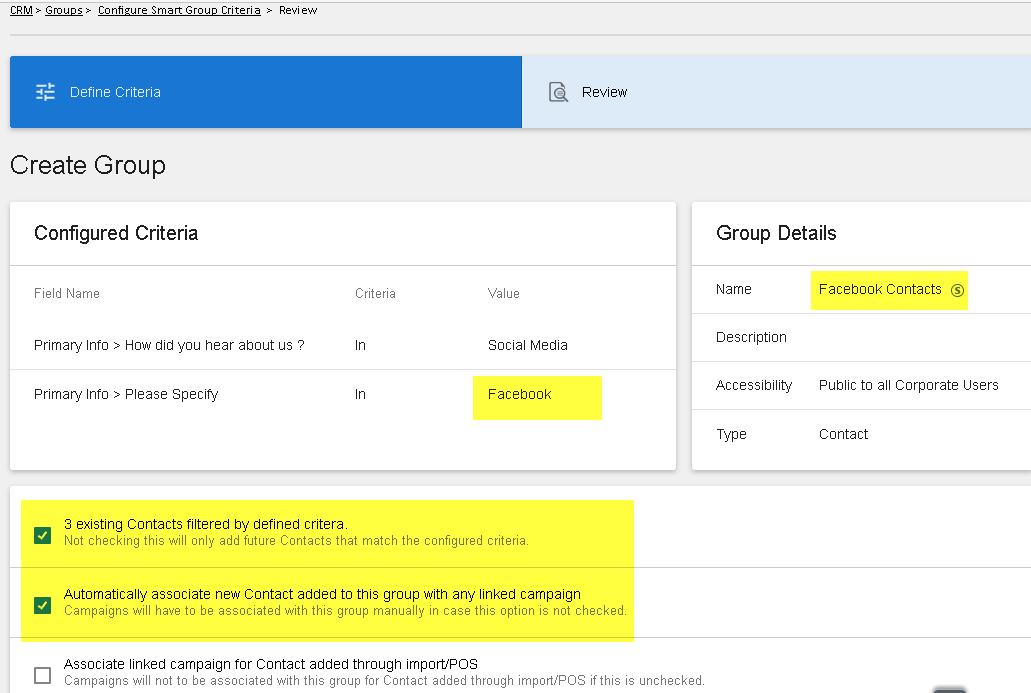
Task: Click the smart group S icon
Action: pyautogui.click(x=957, y=290)
